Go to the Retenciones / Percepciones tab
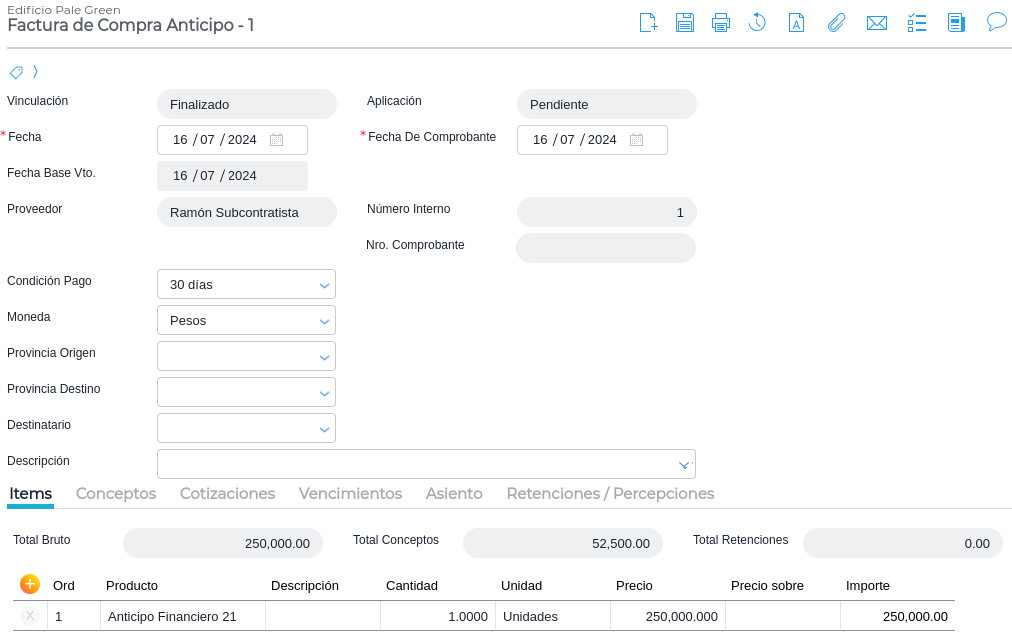The image size is (1012, 641). click(x=610, y=494)
